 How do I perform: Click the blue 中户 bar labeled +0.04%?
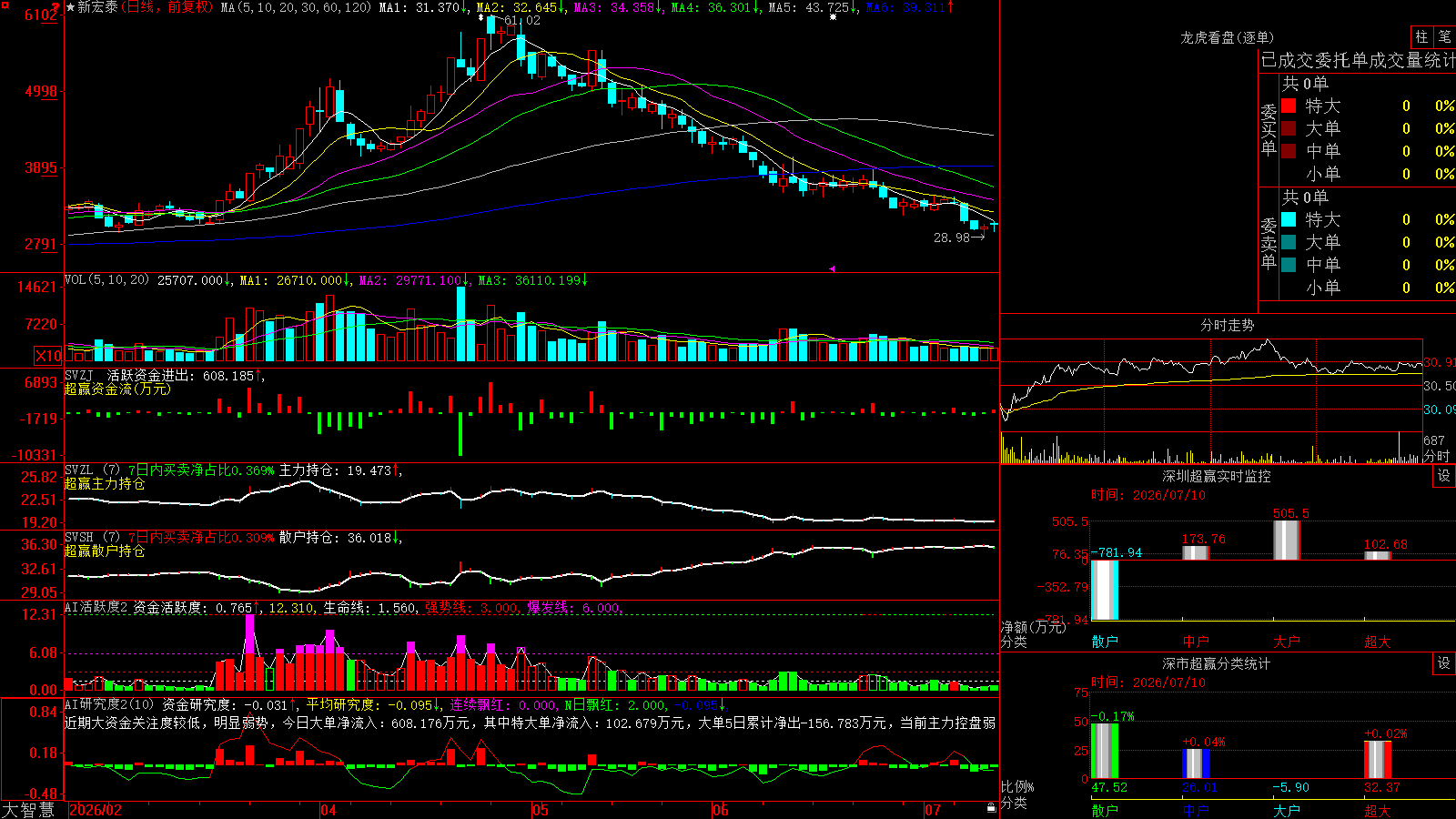tap(1196, 763)
